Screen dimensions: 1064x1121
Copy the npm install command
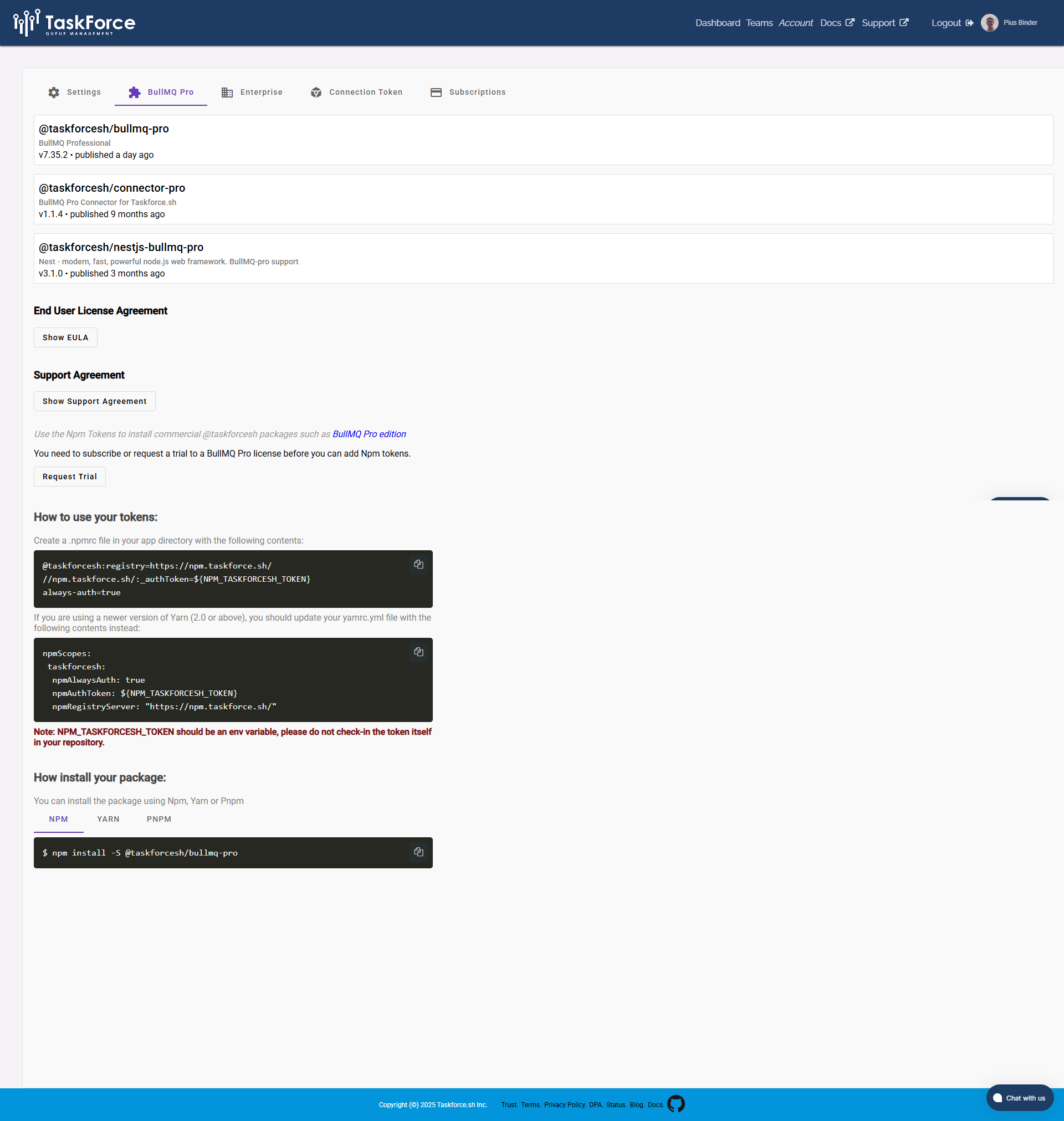(x=418, y=852)
